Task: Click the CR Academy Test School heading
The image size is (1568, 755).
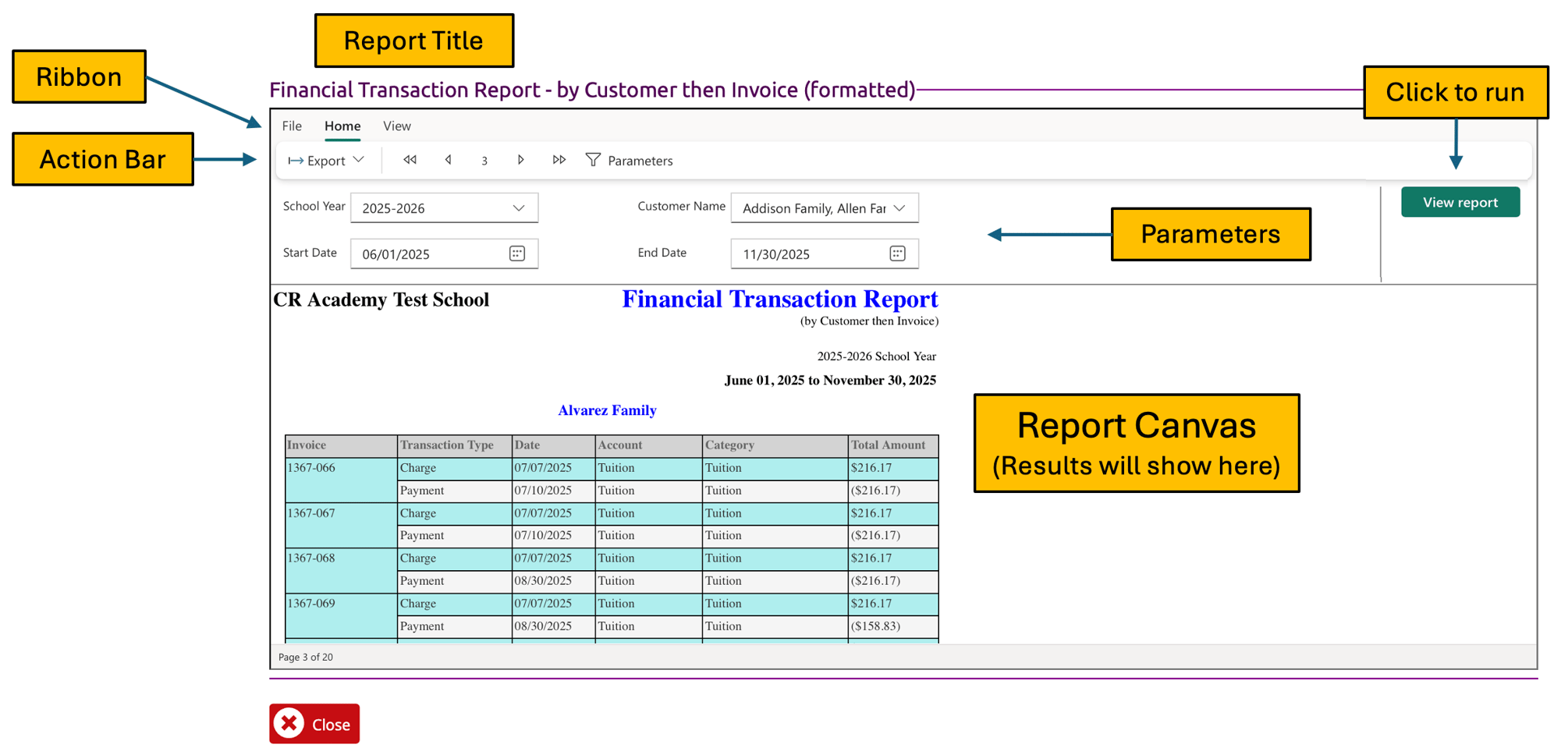Action: [381, 300]
